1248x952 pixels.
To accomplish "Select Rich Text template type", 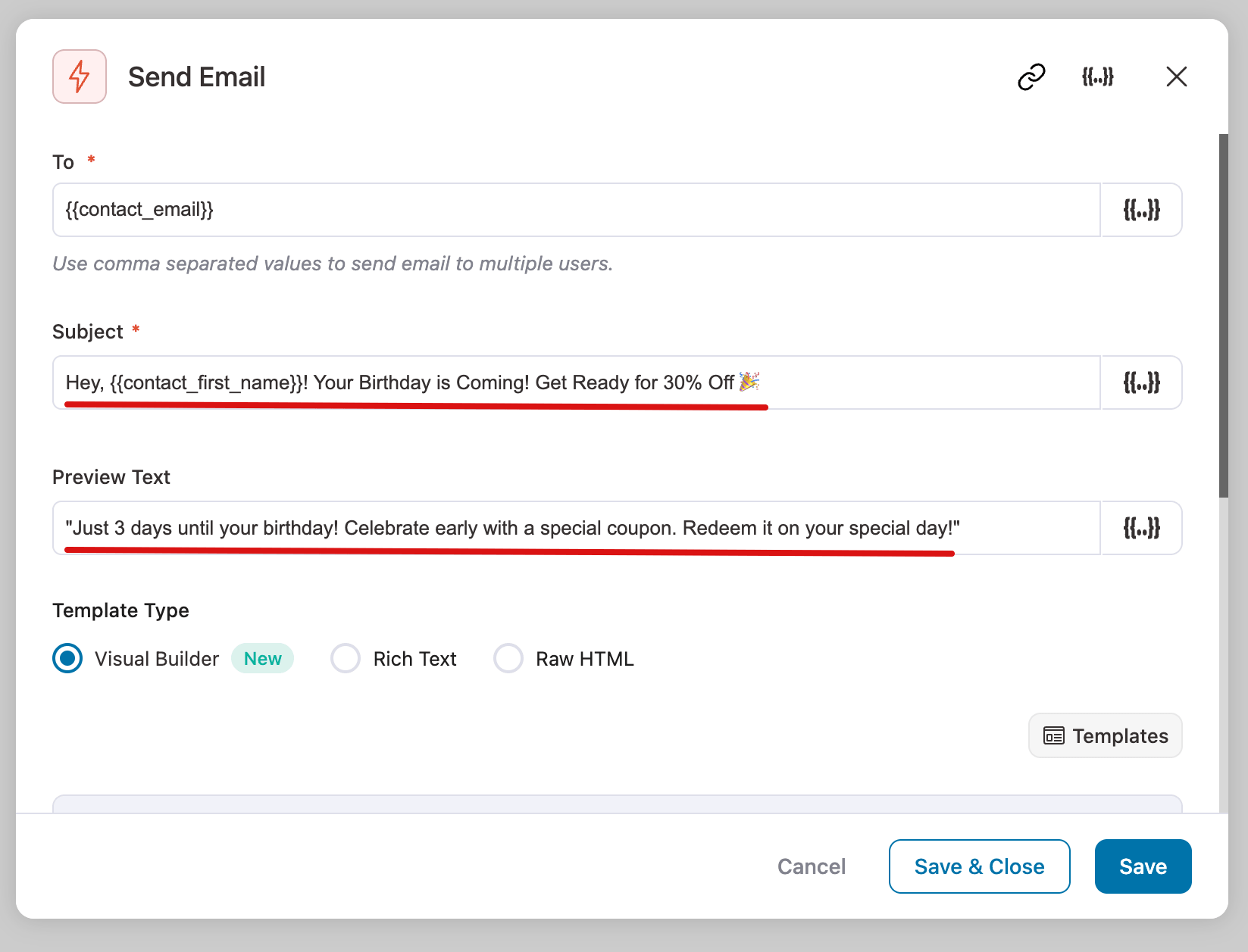I will coord(346,658).
